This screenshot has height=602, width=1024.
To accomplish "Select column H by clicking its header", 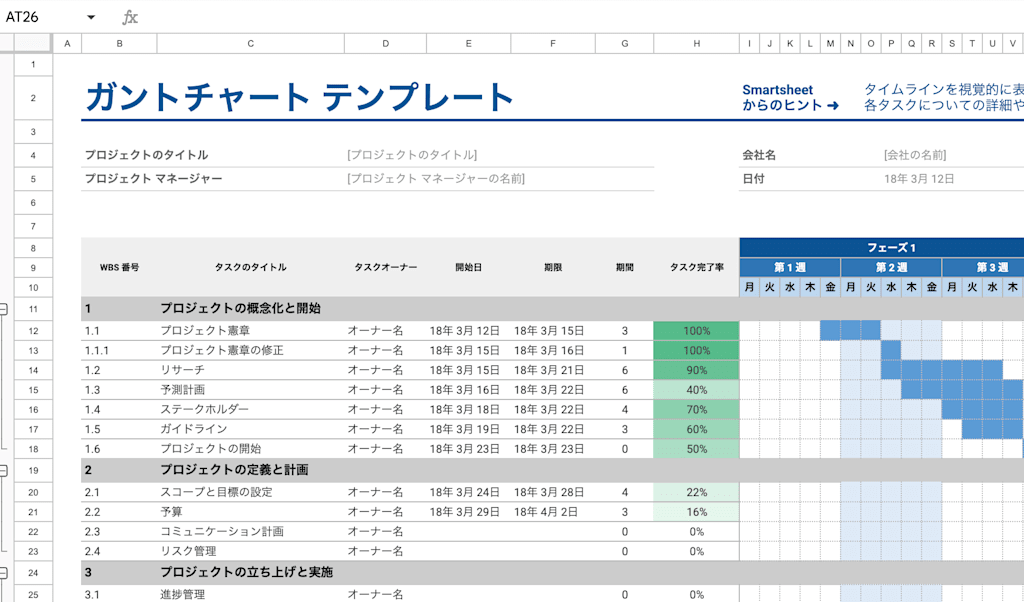I will (695, 42).
